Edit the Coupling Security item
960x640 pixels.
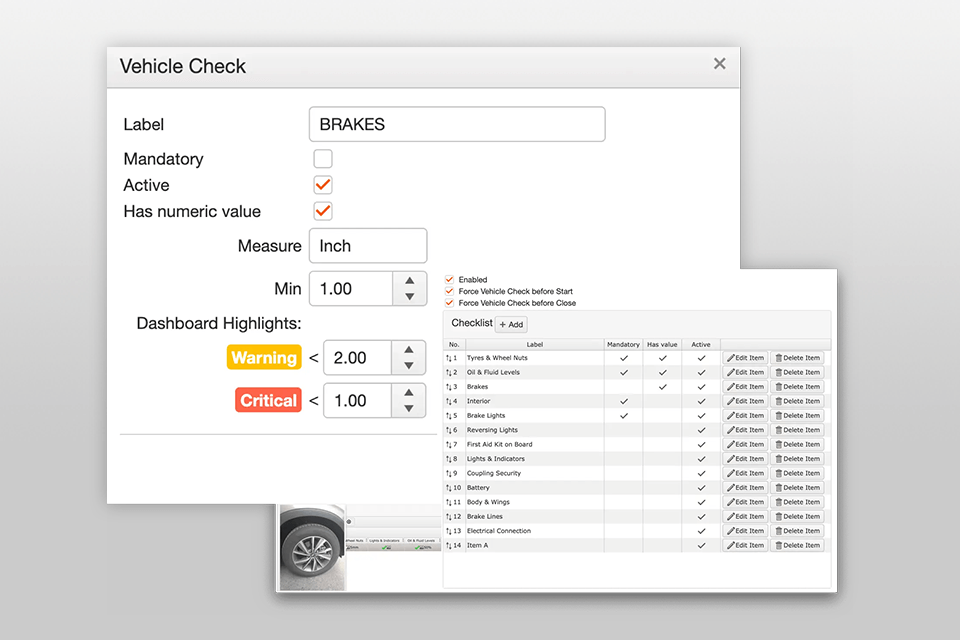coord(745,473)
